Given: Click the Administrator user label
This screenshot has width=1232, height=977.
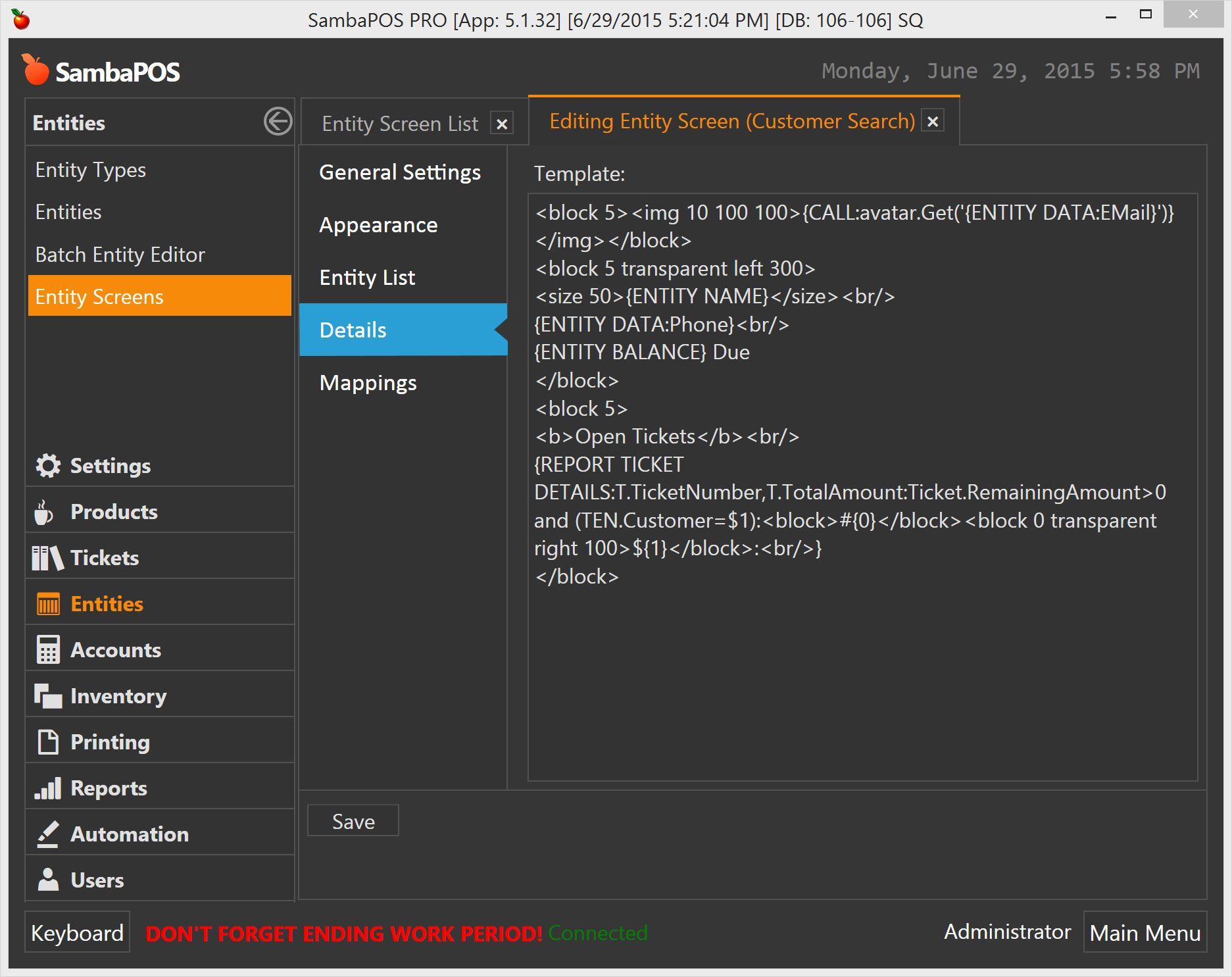Looking at the screenshot, I should (1007, 932).
